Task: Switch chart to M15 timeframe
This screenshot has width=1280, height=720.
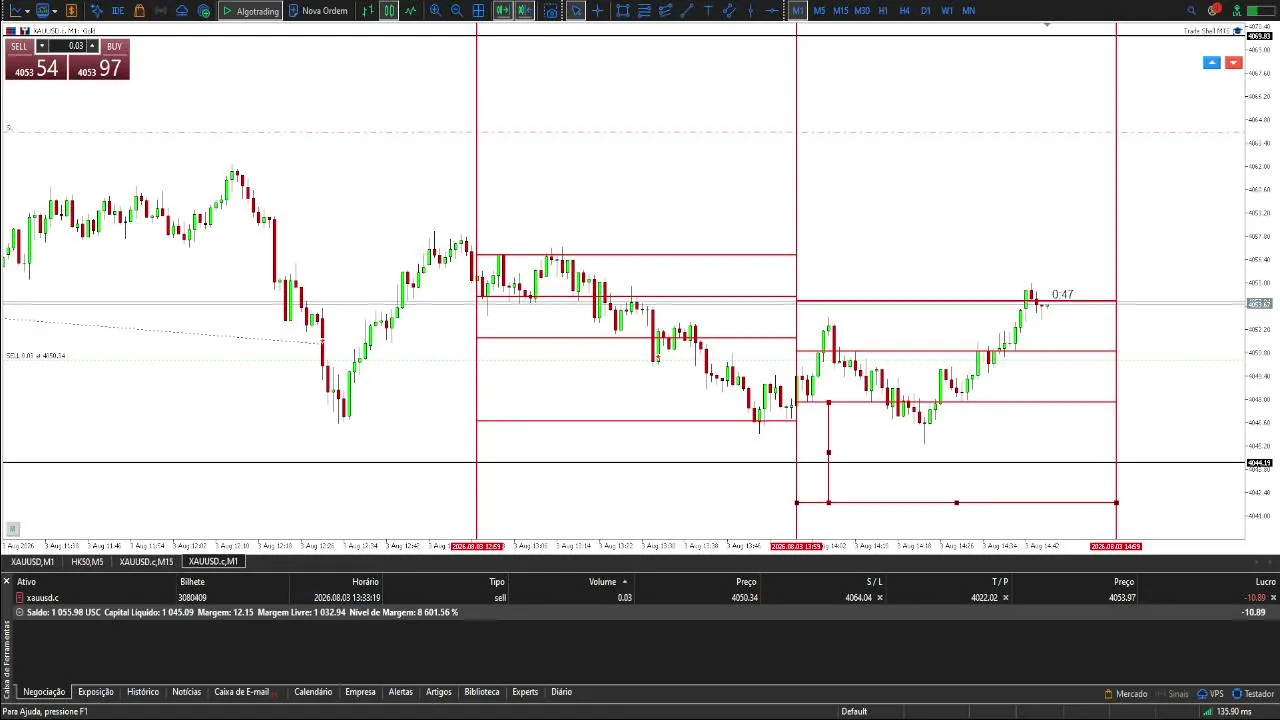Action: click(840, 11)
